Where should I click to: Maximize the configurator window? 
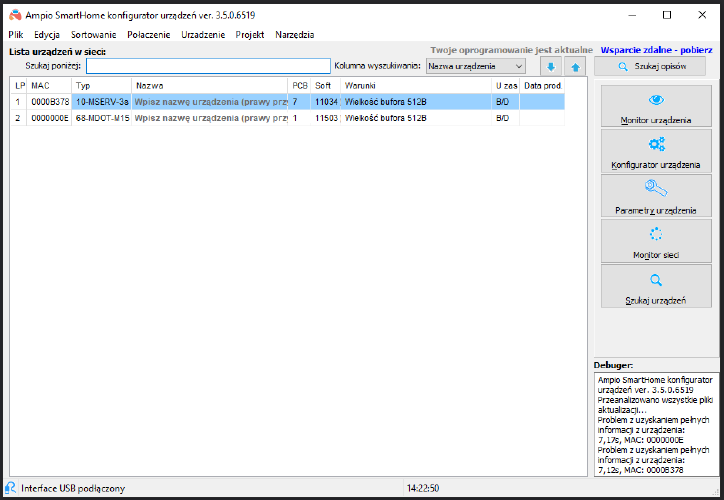[x=667, y=15]
